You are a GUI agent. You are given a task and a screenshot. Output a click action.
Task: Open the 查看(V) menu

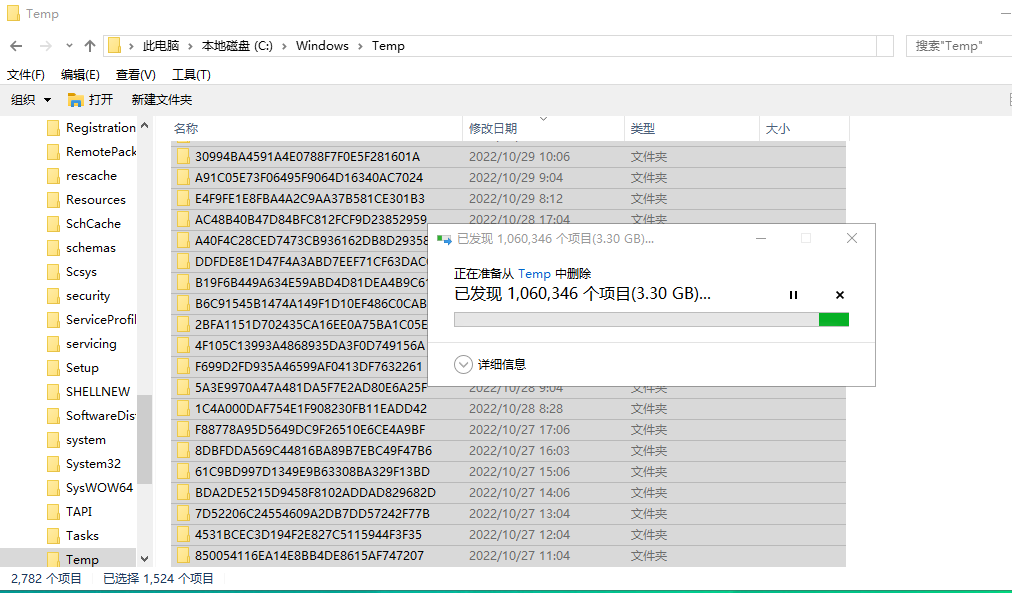(136, 74)
